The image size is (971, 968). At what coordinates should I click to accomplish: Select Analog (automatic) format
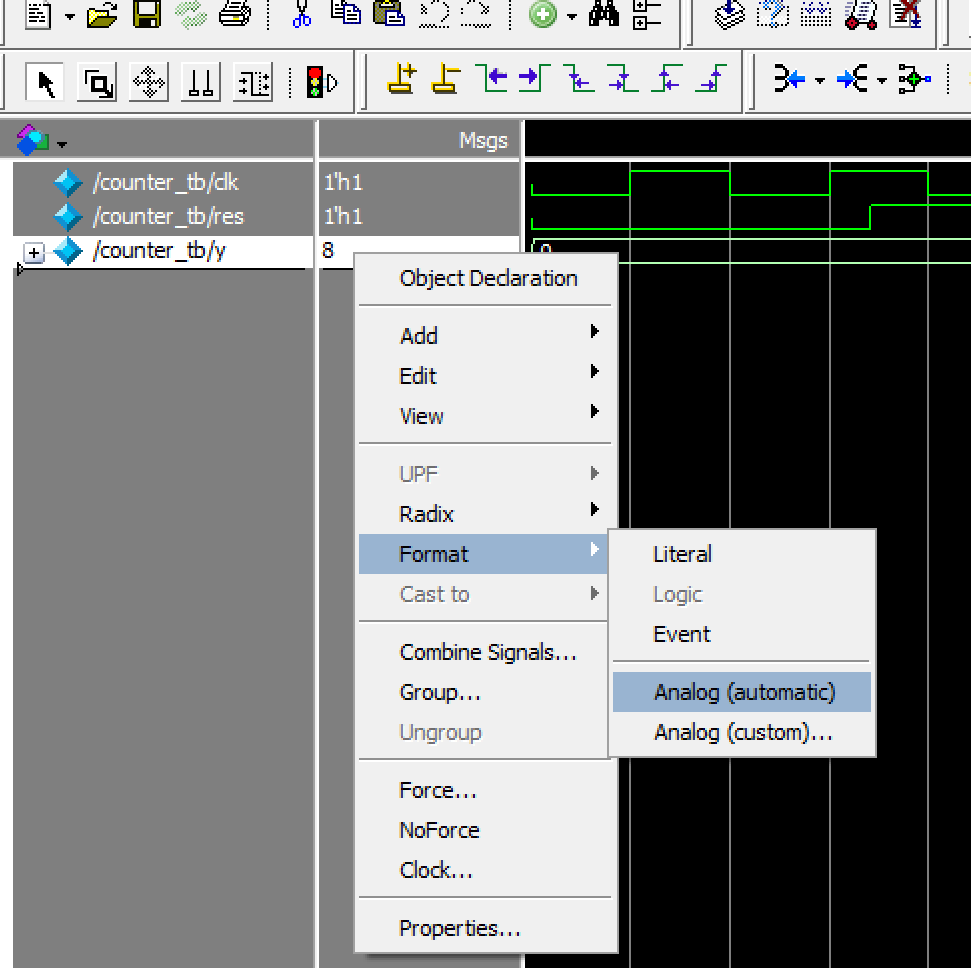742,692
